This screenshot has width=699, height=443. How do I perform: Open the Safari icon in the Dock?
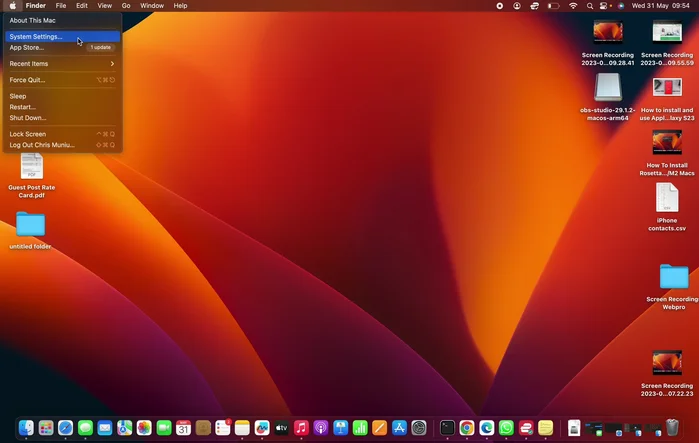tap(65, 428)
